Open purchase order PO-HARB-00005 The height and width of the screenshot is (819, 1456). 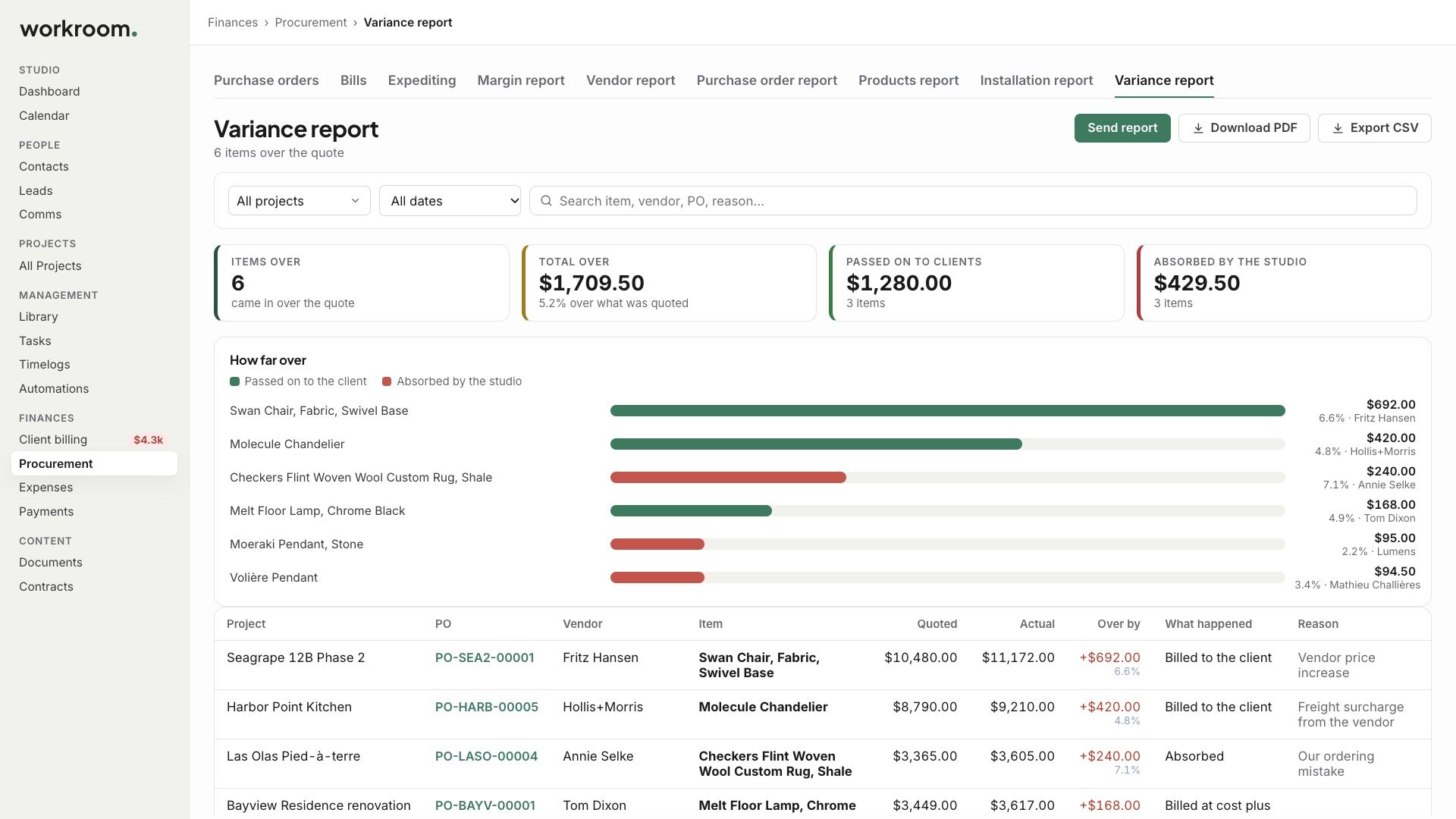[487, 708]
